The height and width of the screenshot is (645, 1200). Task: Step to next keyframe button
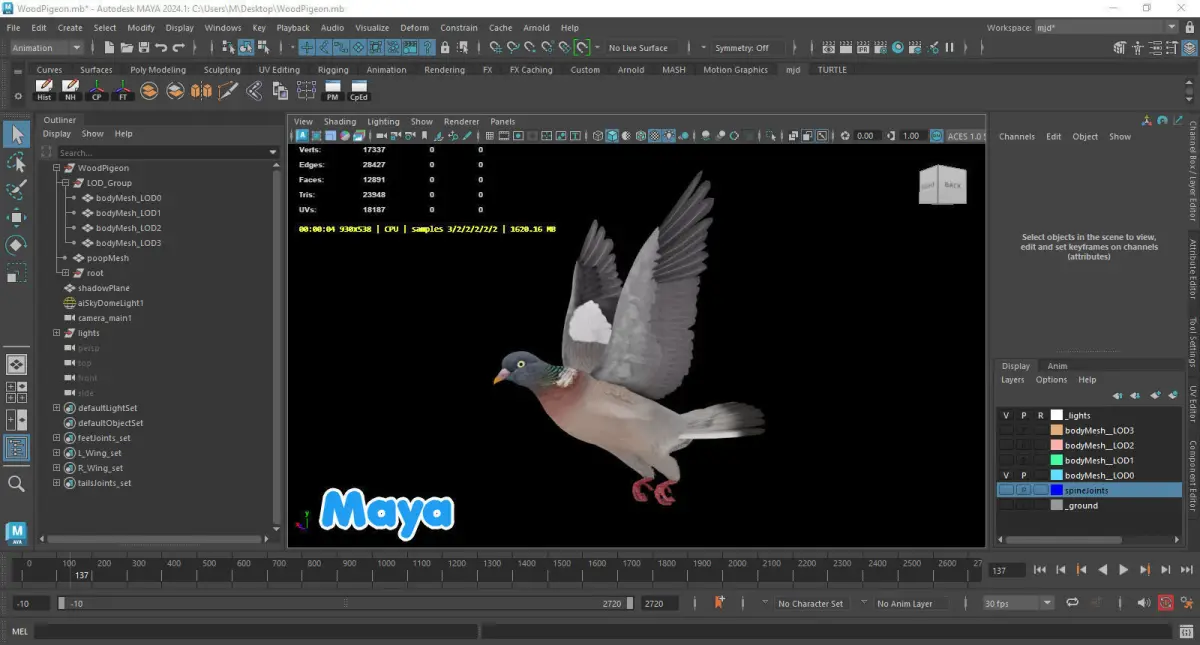1144,570
